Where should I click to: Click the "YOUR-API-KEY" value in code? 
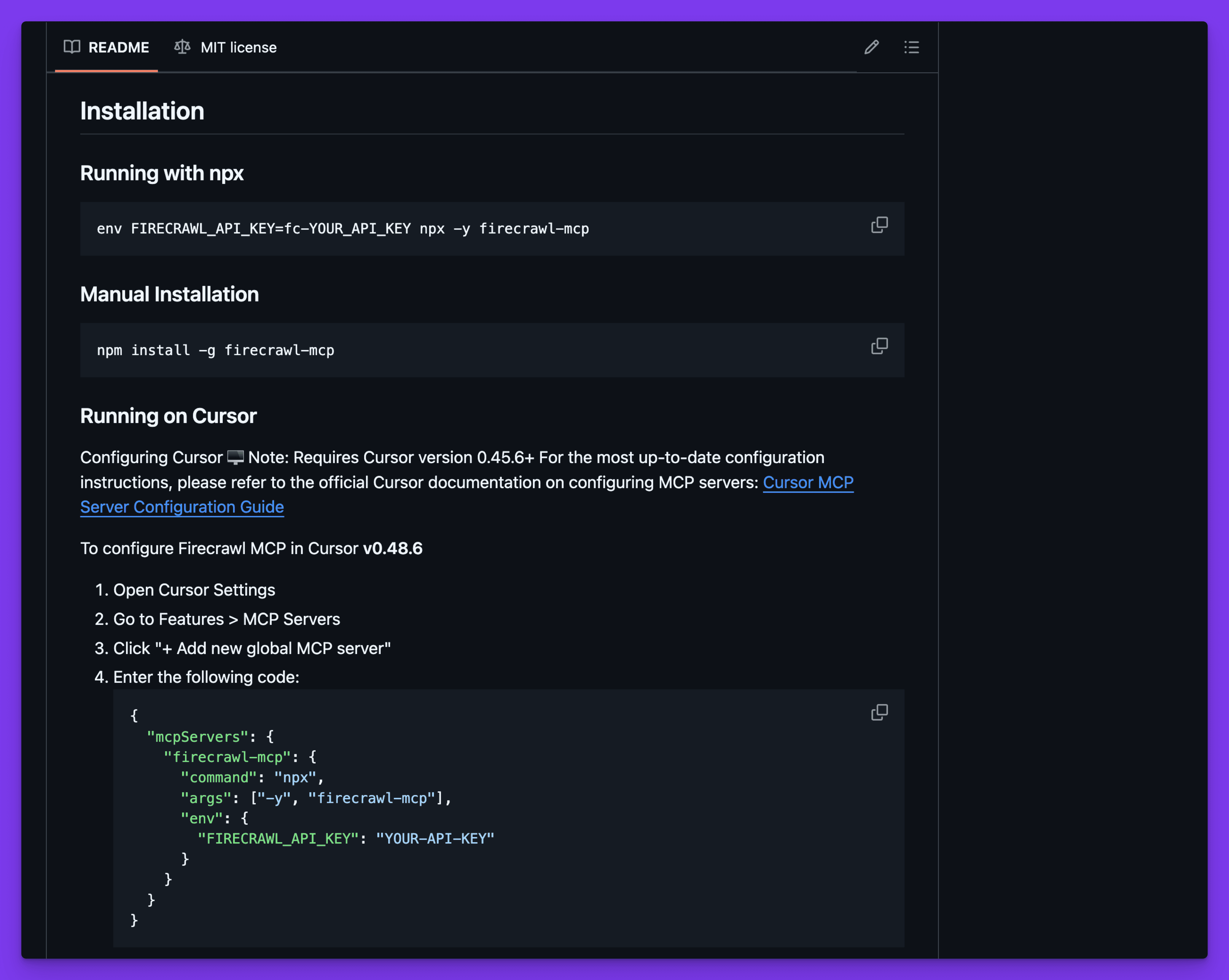435,839
